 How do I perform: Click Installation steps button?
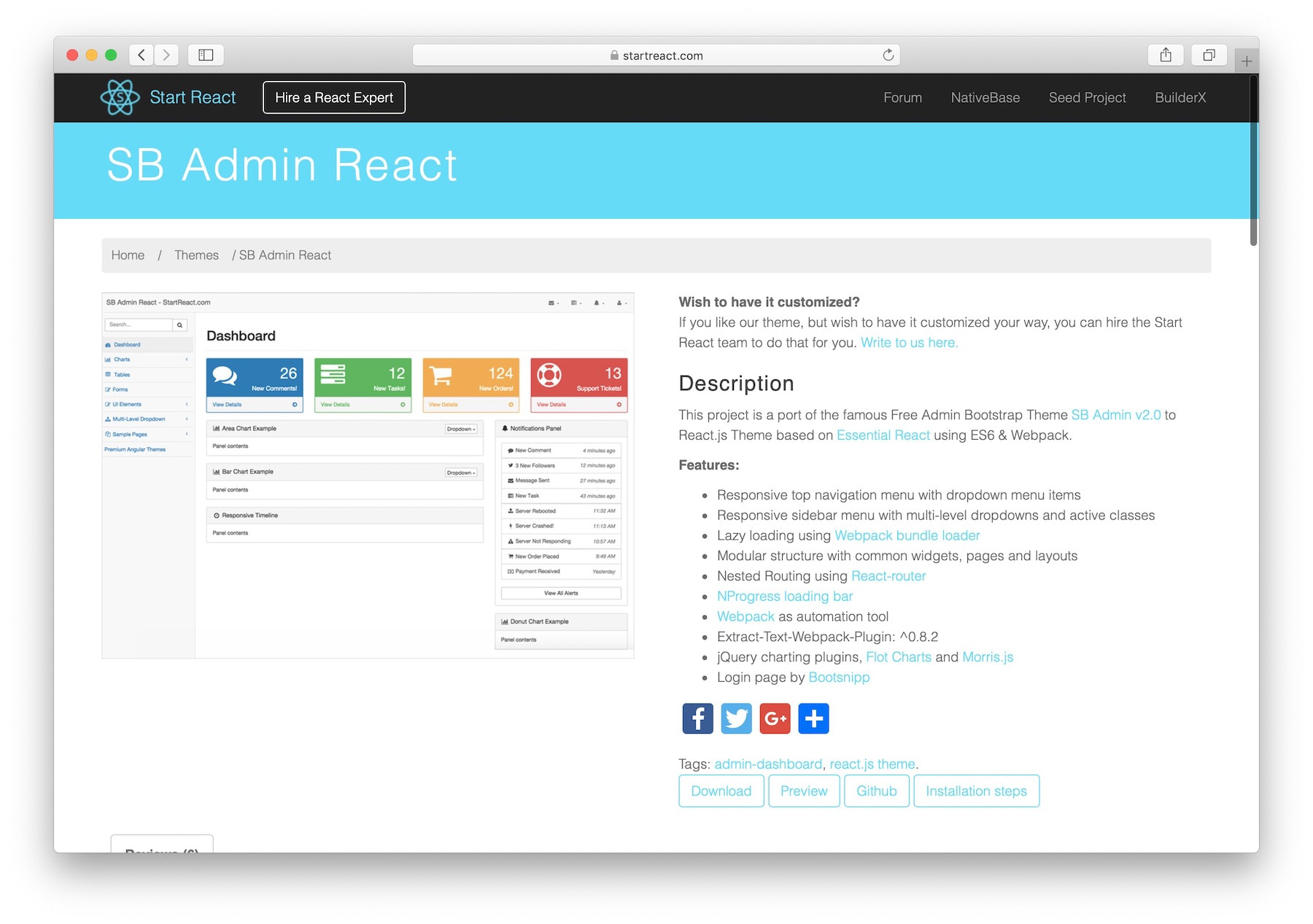[976, 791]
